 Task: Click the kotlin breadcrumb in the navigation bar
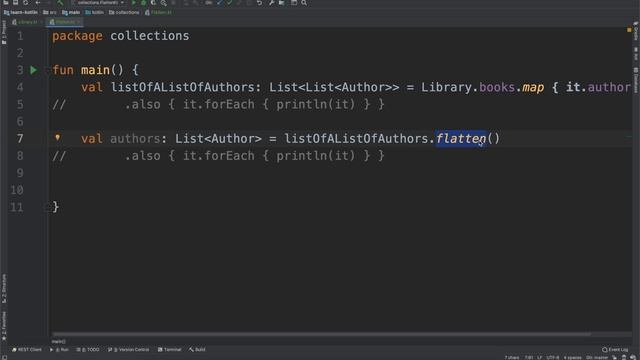(95, 12)
